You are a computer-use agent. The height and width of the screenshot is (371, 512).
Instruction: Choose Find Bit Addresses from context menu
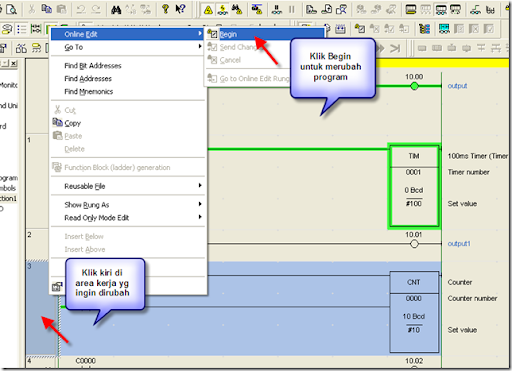(93, 66)
